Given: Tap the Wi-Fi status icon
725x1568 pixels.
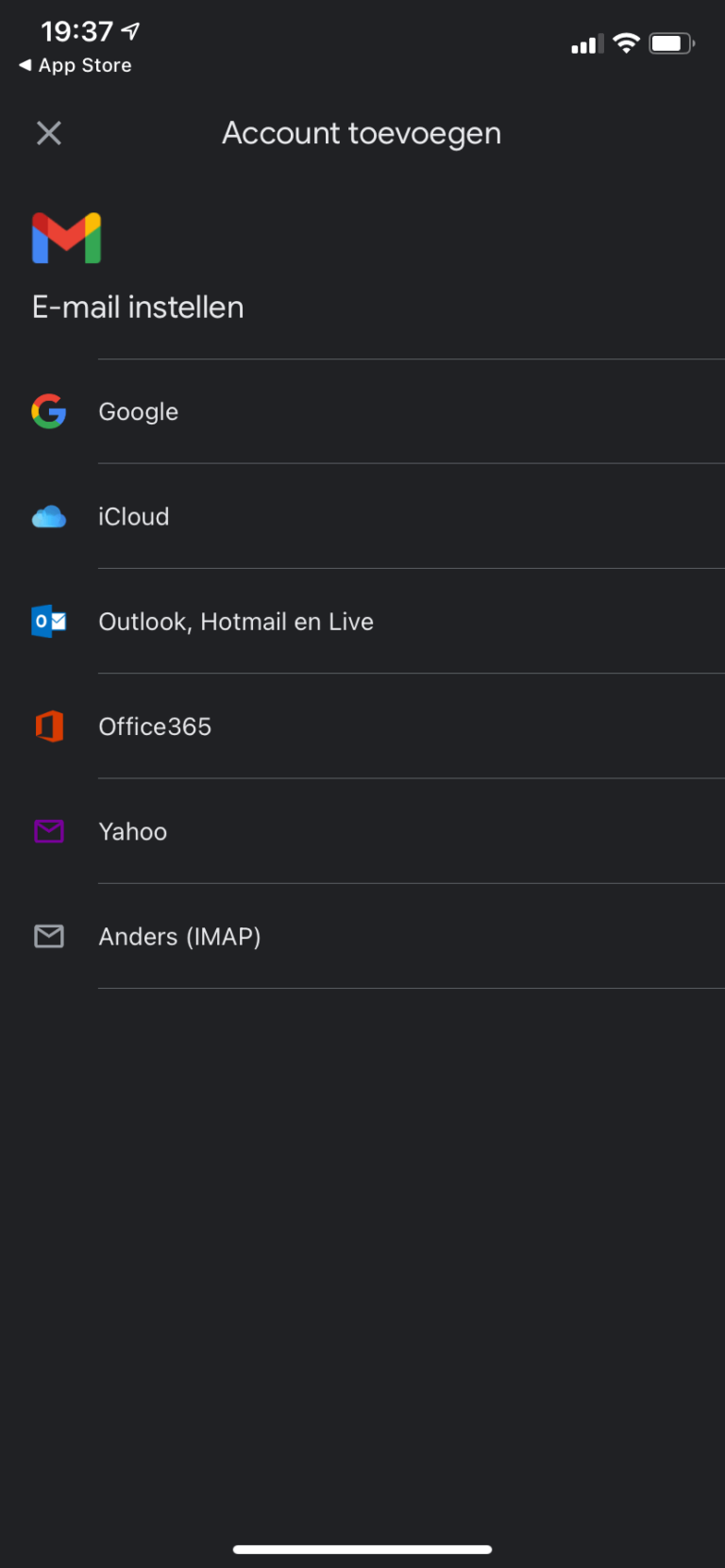Looking at the screenshot, I should click(x=625, y=43).
